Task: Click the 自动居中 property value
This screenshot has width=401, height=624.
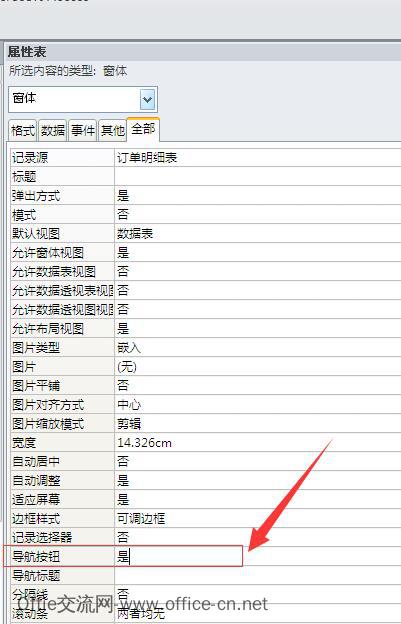Action: 258,462
